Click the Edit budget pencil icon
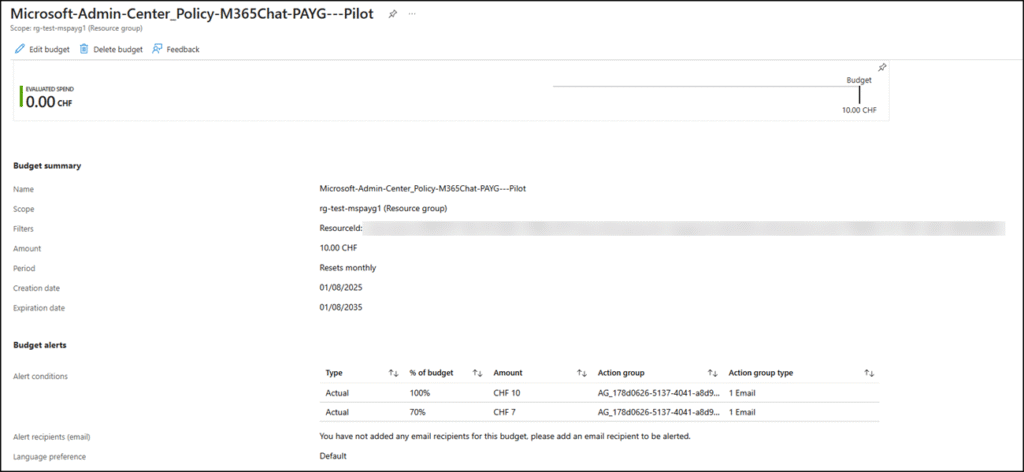1024x472 pixels. coord(20,49)
